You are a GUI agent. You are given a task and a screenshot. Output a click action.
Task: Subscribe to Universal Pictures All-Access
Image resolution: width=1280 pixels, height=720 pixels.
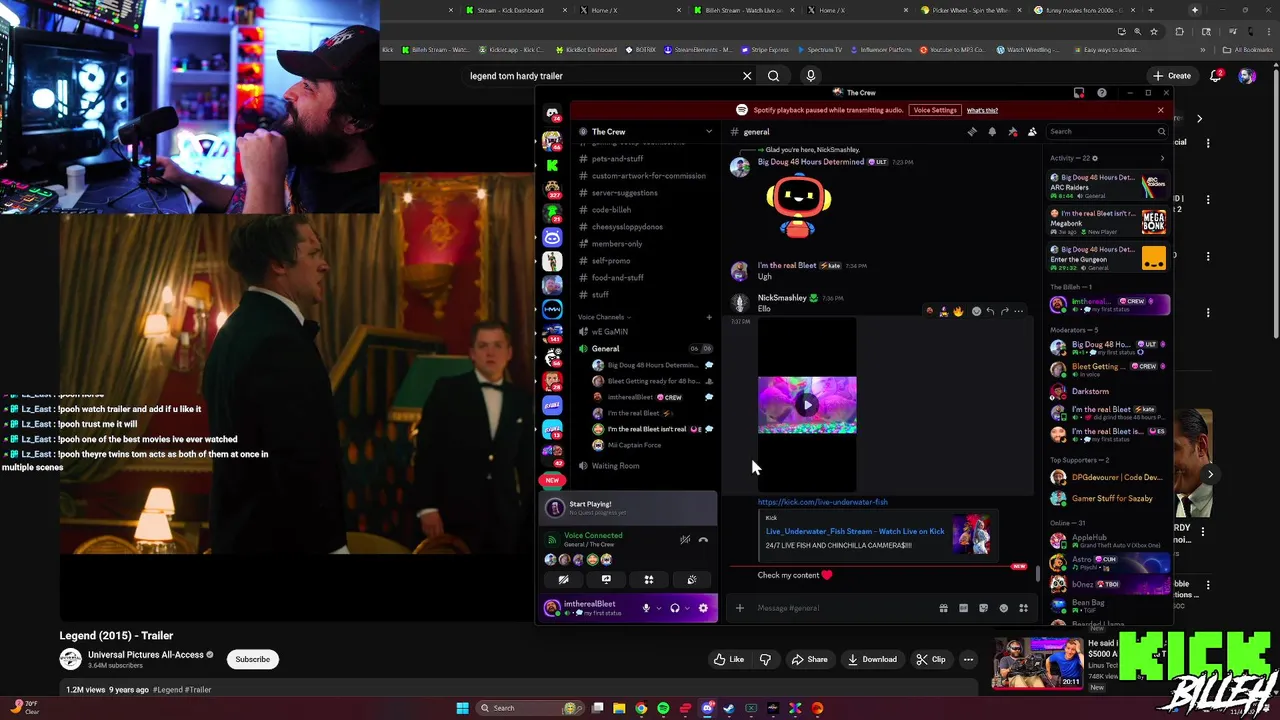point(252,659)
